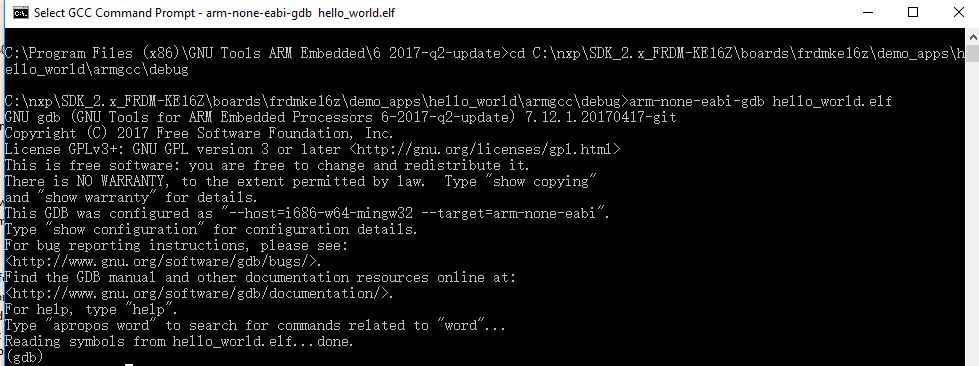This screenshot has height=366, width=979.
Task: Click the arm-none-eabi-gdb hello_world.elf command text
Action: (762, 101)
